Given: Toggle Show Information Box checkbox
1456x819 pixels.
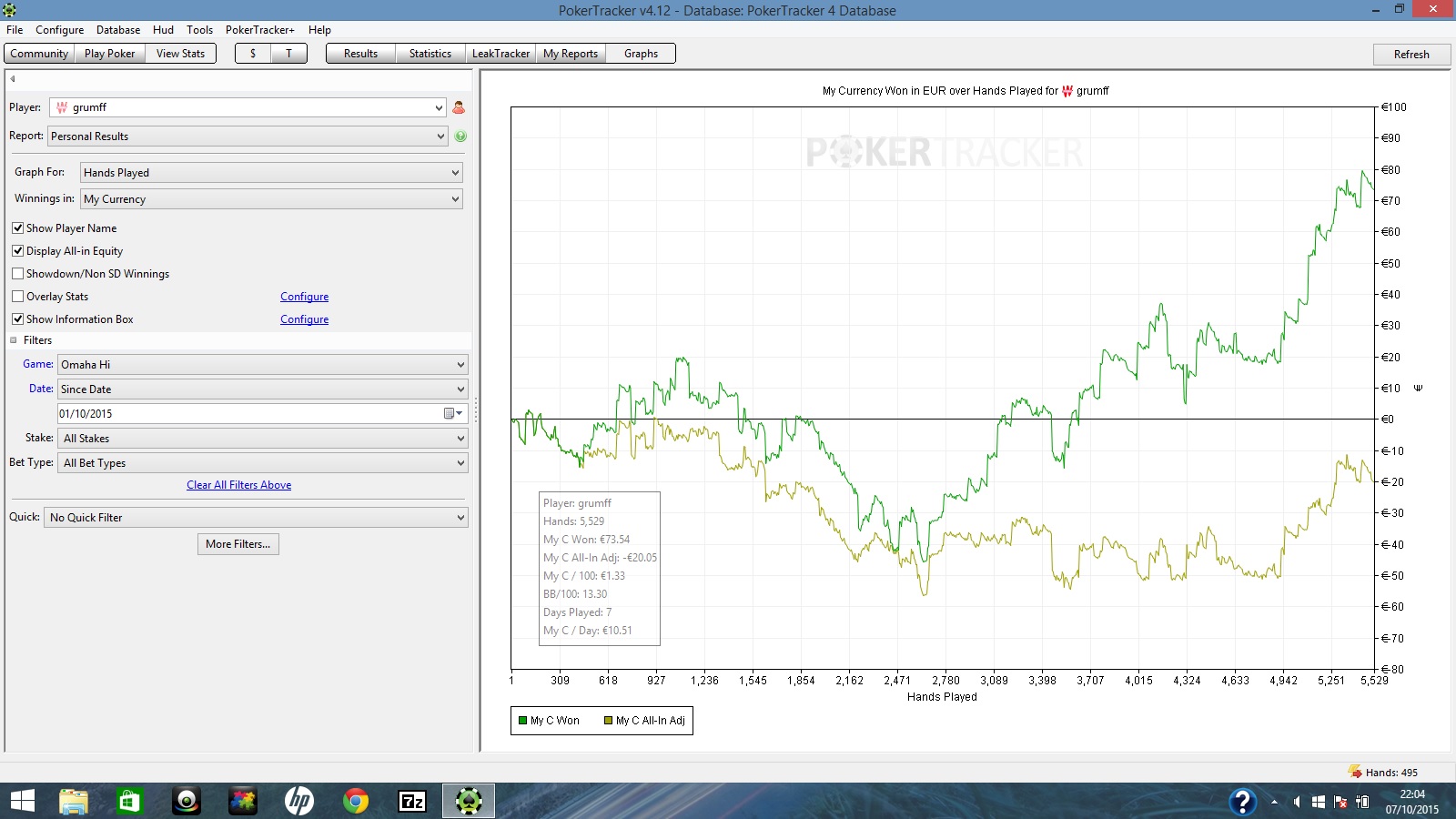Looking at the screenshot, I should click(x=17, y=319).
